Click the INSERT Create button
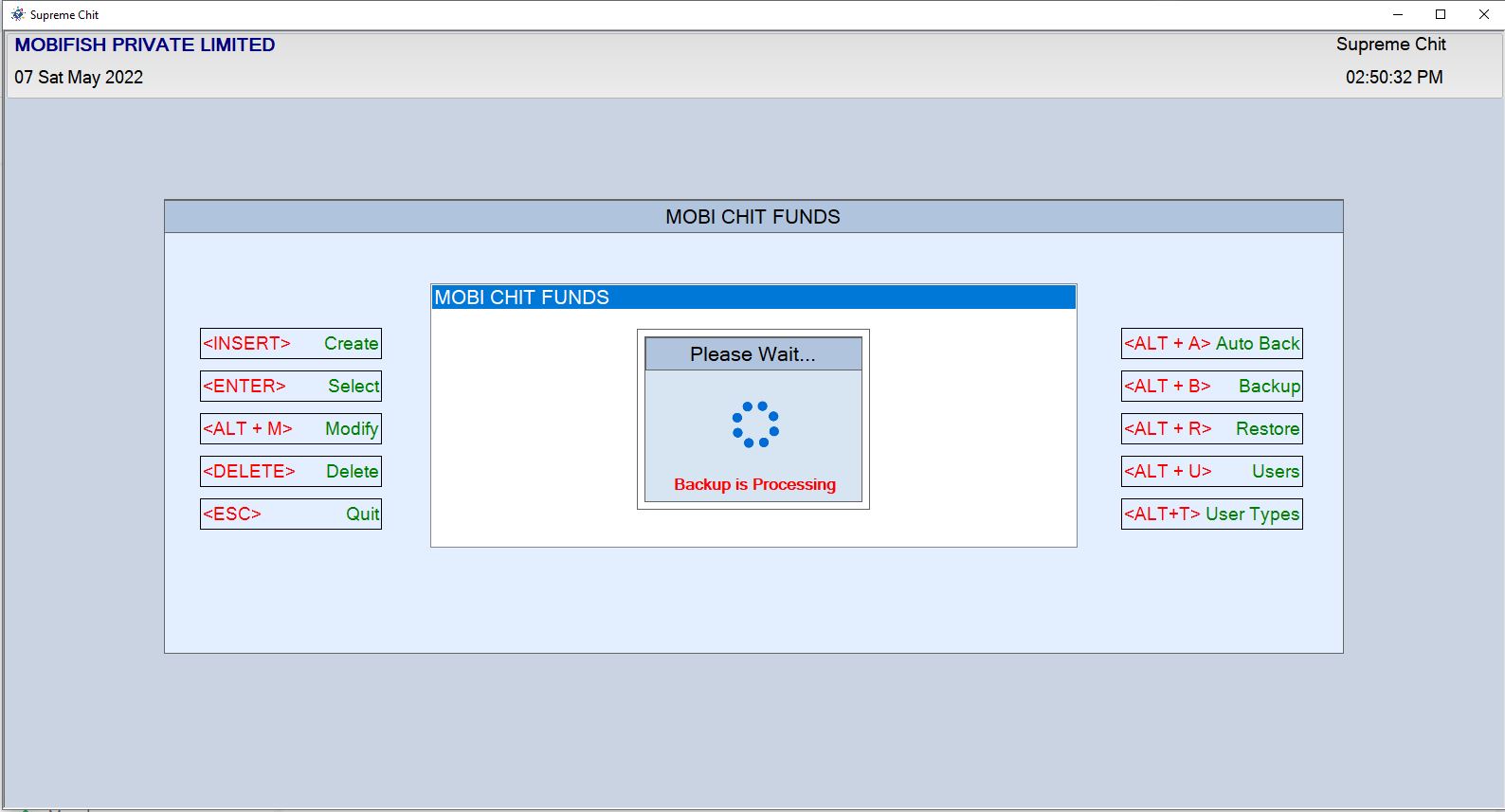 291,343
